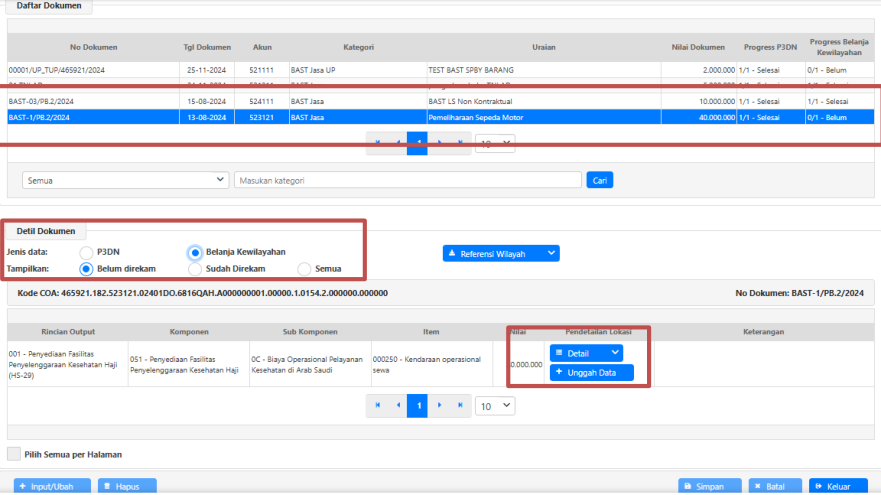
Task: Open the Referensi Wilayah dropdown
Action: coord(500,254)
